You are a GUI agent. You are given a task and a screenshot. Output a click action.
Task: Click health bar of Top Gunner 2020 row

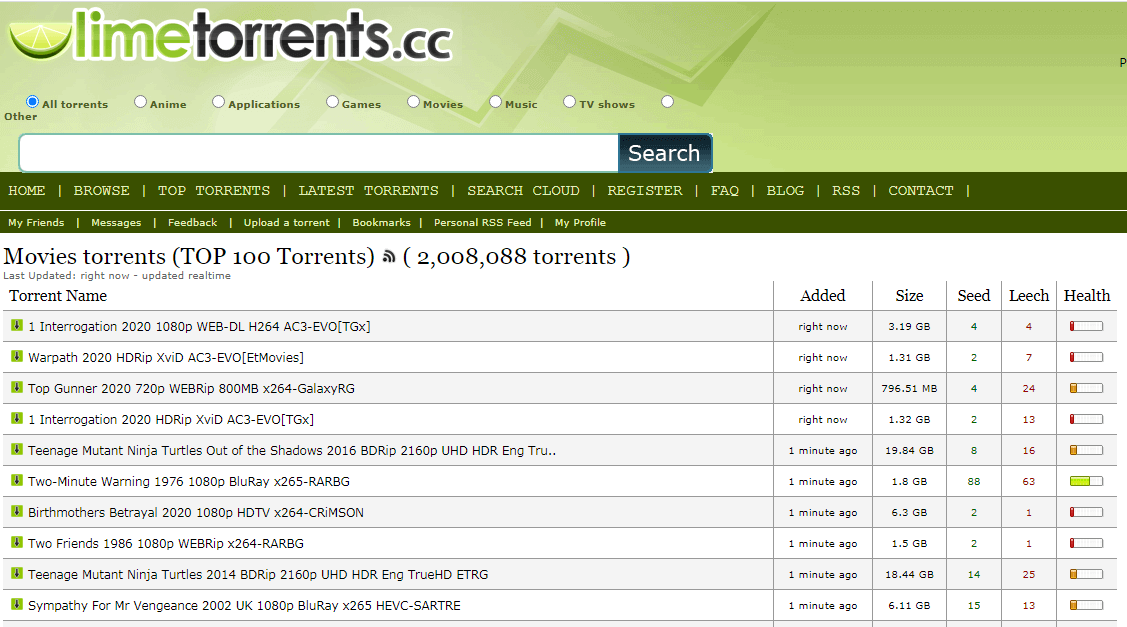1086,388
